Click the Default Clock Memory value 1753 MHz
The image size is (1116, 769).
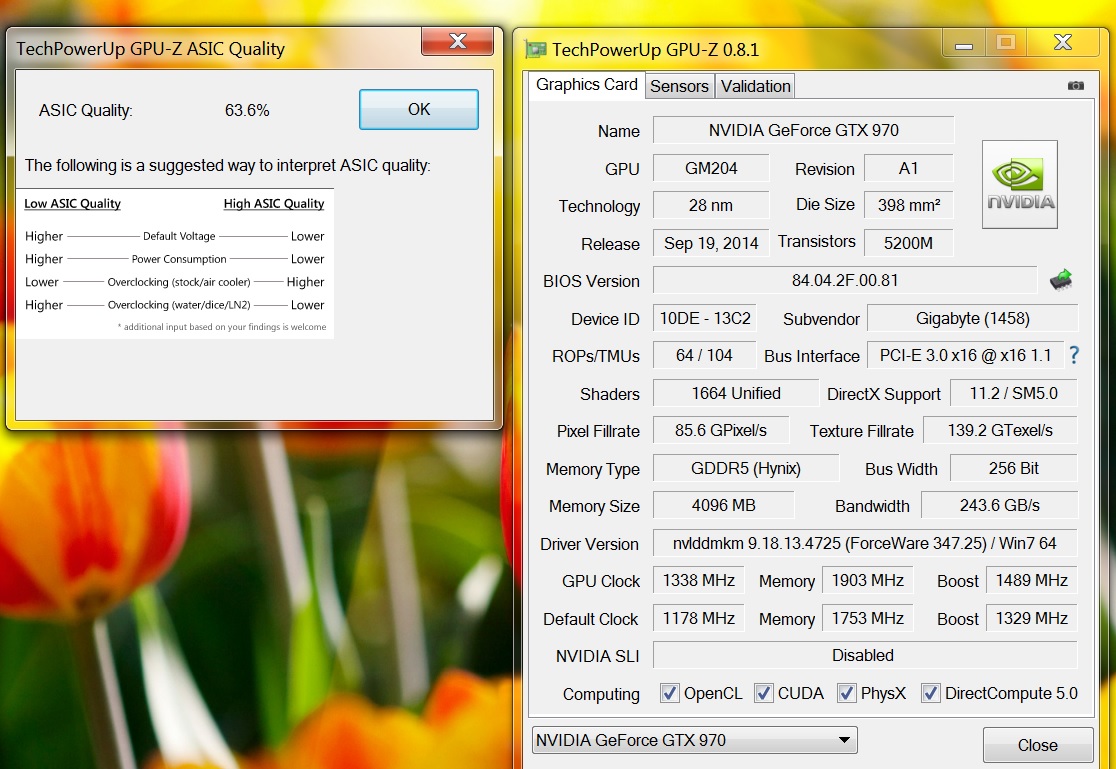pos(868,618)
